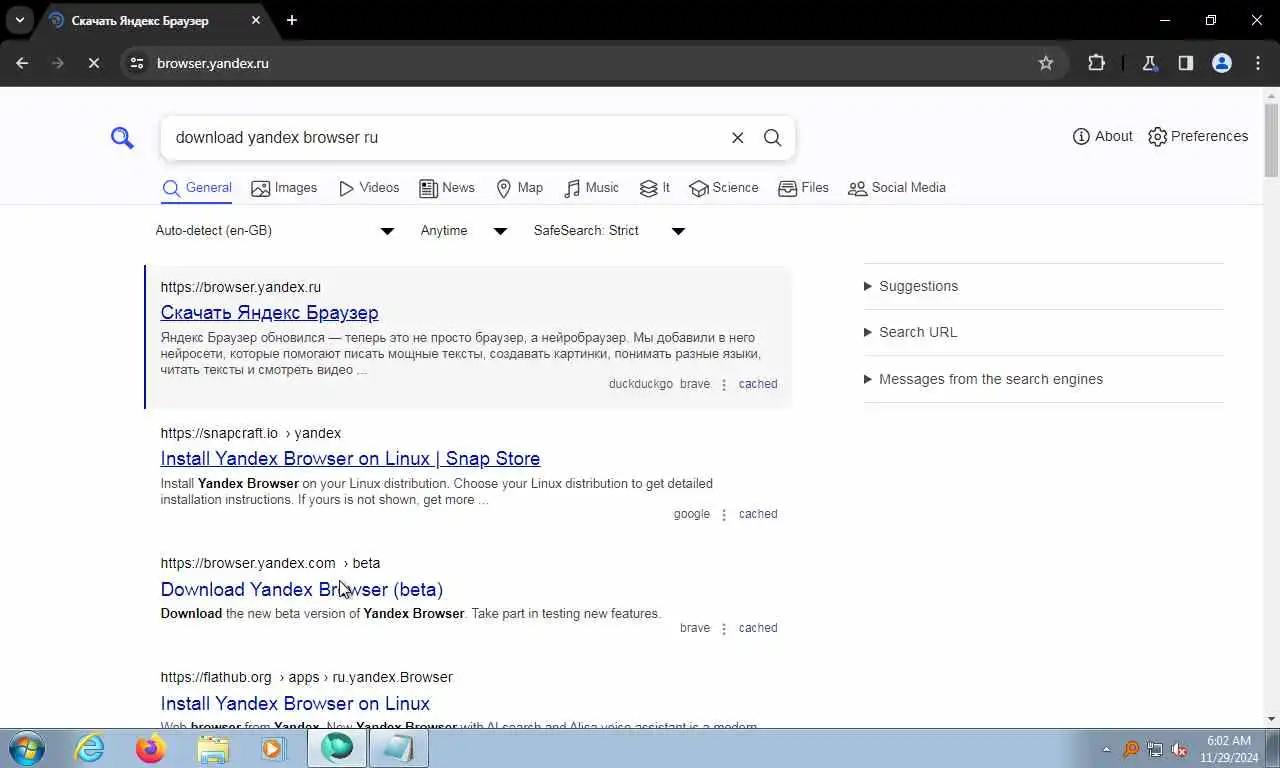The width and height of the screenshot is (1280, 768).
Task: Open Download Yandex Browser (beta) result
Action: pos(302,590)
